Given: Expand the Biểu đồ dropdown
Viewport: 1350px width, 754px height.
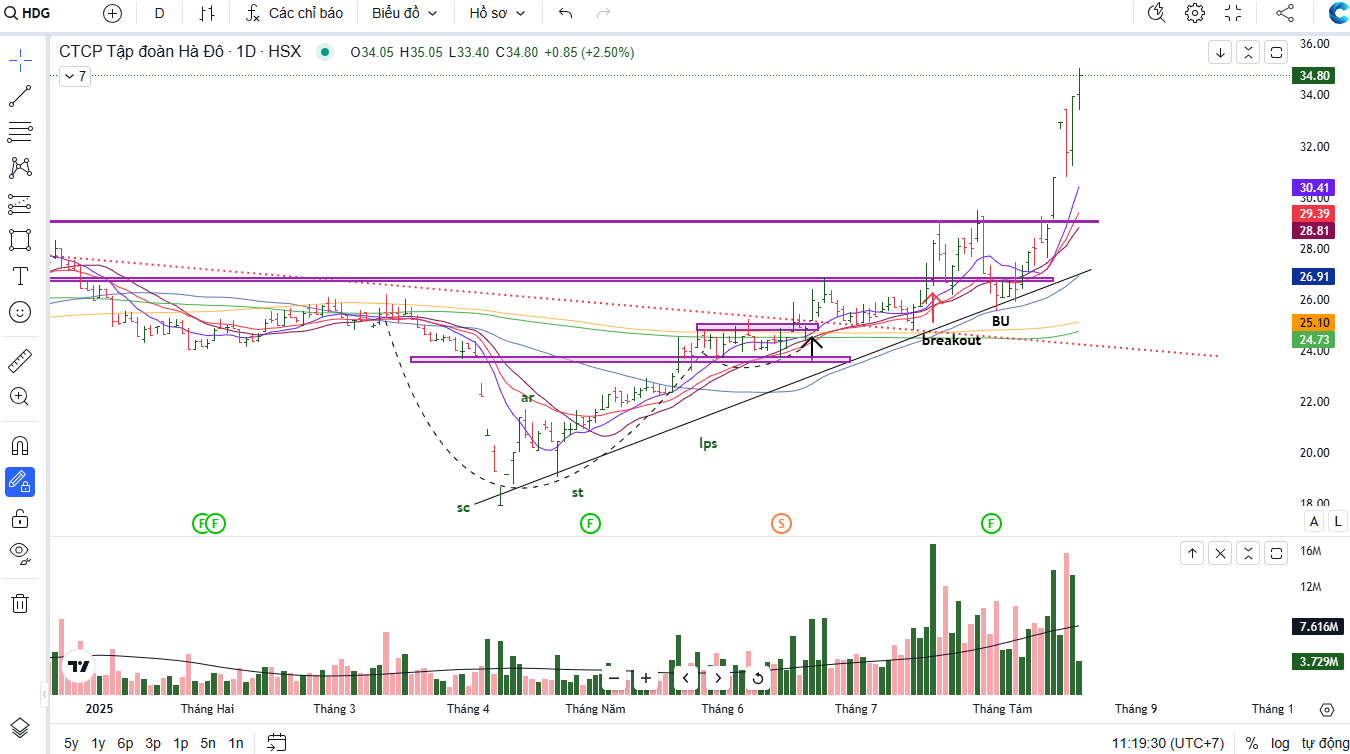Looking at the screenshot, I should pyautogui.click(x=404, y=13).
